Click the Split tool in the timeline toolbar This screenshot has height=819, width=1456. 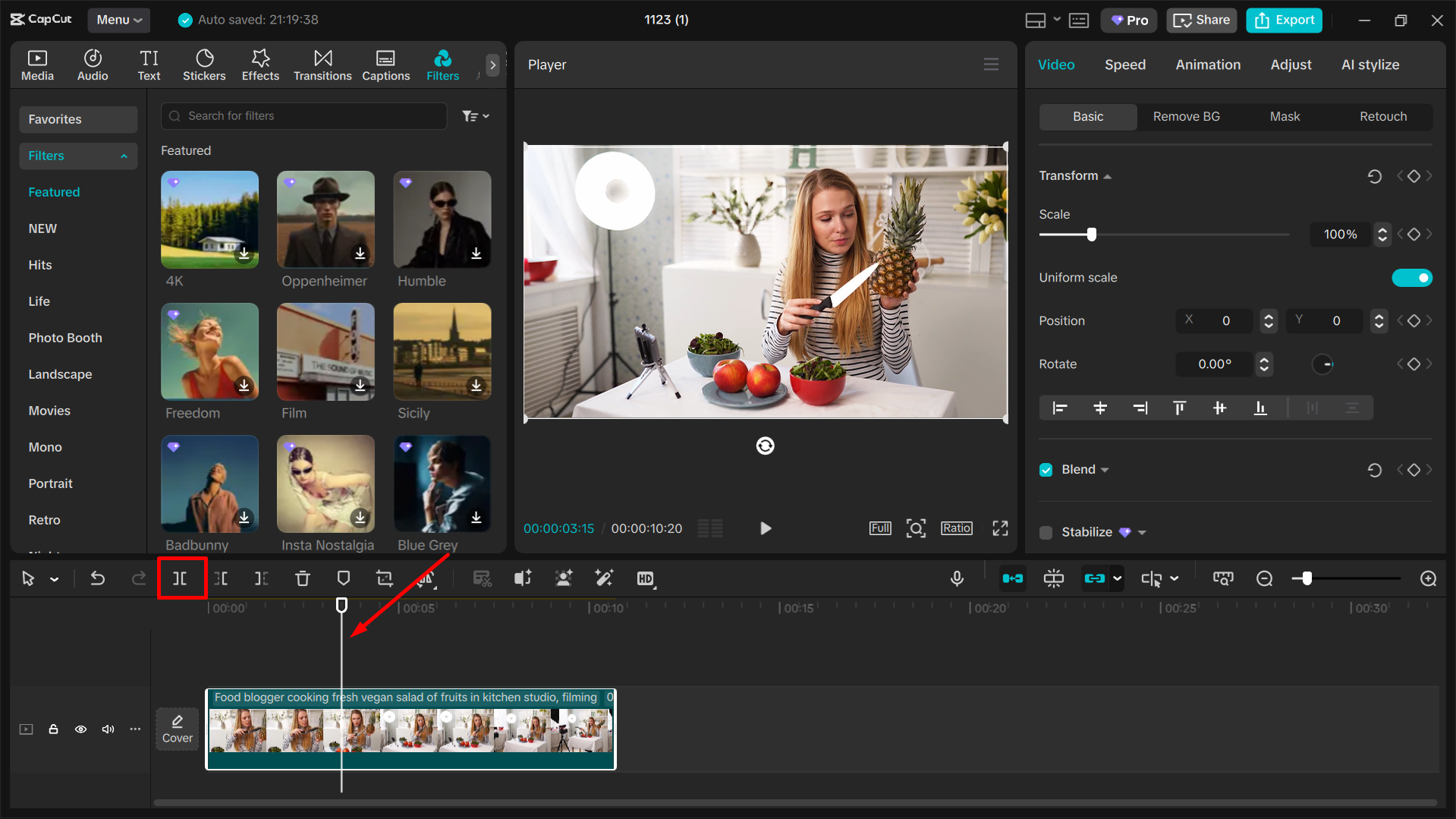point(182,578)
